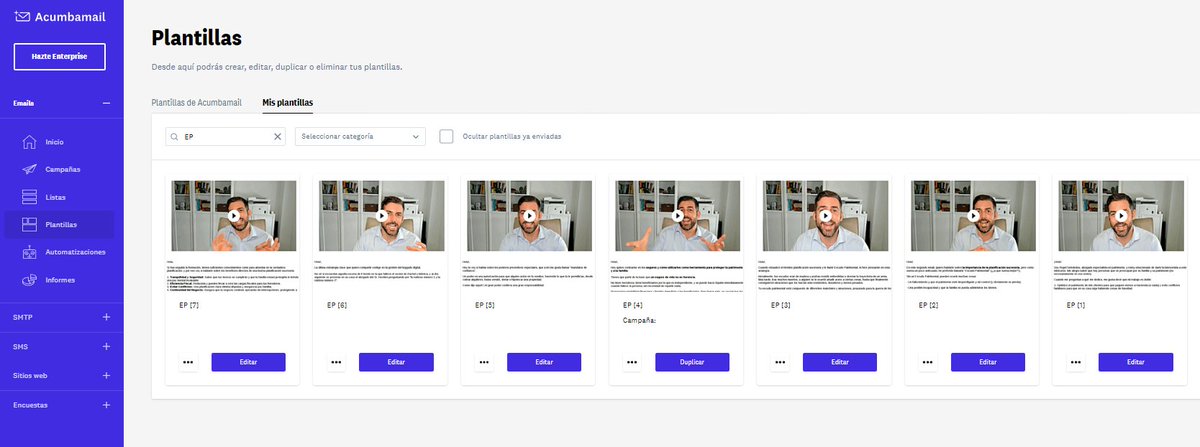Screen dimensions: 1200x447
Task: Open the Seleccionar categoría dropdown
Action: [x=360, y=136]
